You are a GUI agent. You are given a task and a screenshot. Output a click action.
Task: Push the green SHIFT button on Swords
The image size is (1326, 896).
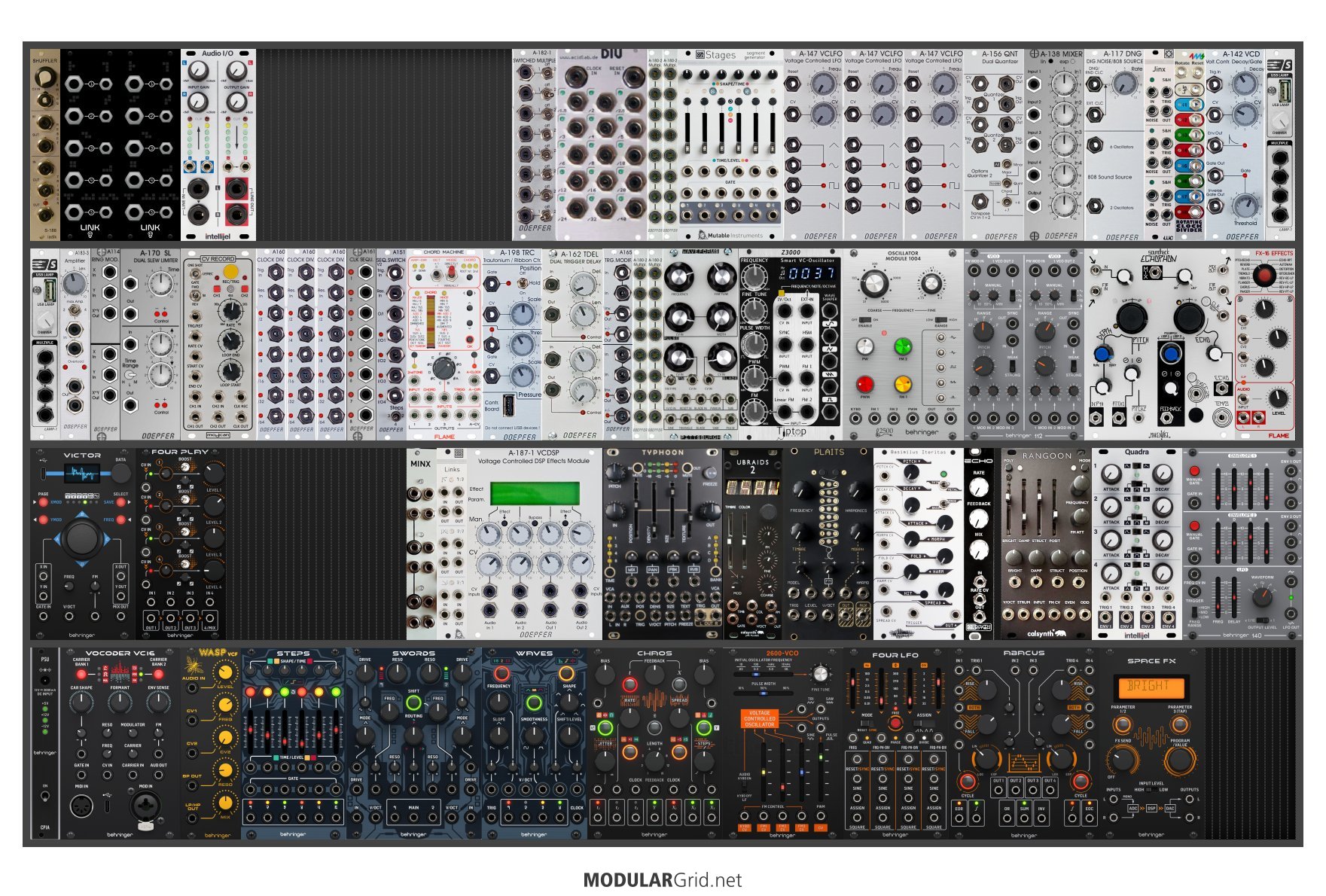tap(413, 702)
